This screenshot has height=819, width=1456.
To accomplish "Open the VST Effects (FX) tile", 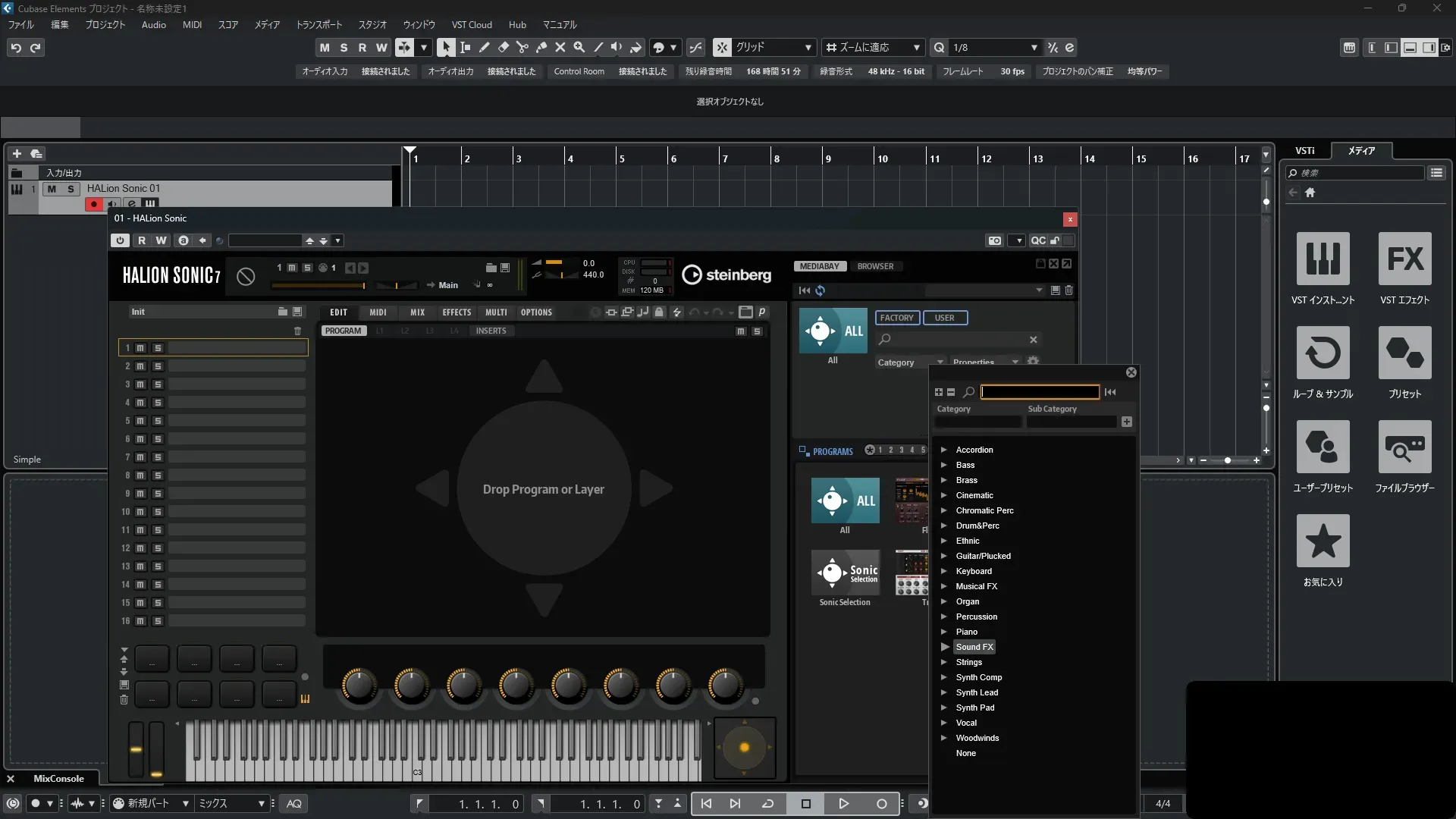I will click(1404, 259).
